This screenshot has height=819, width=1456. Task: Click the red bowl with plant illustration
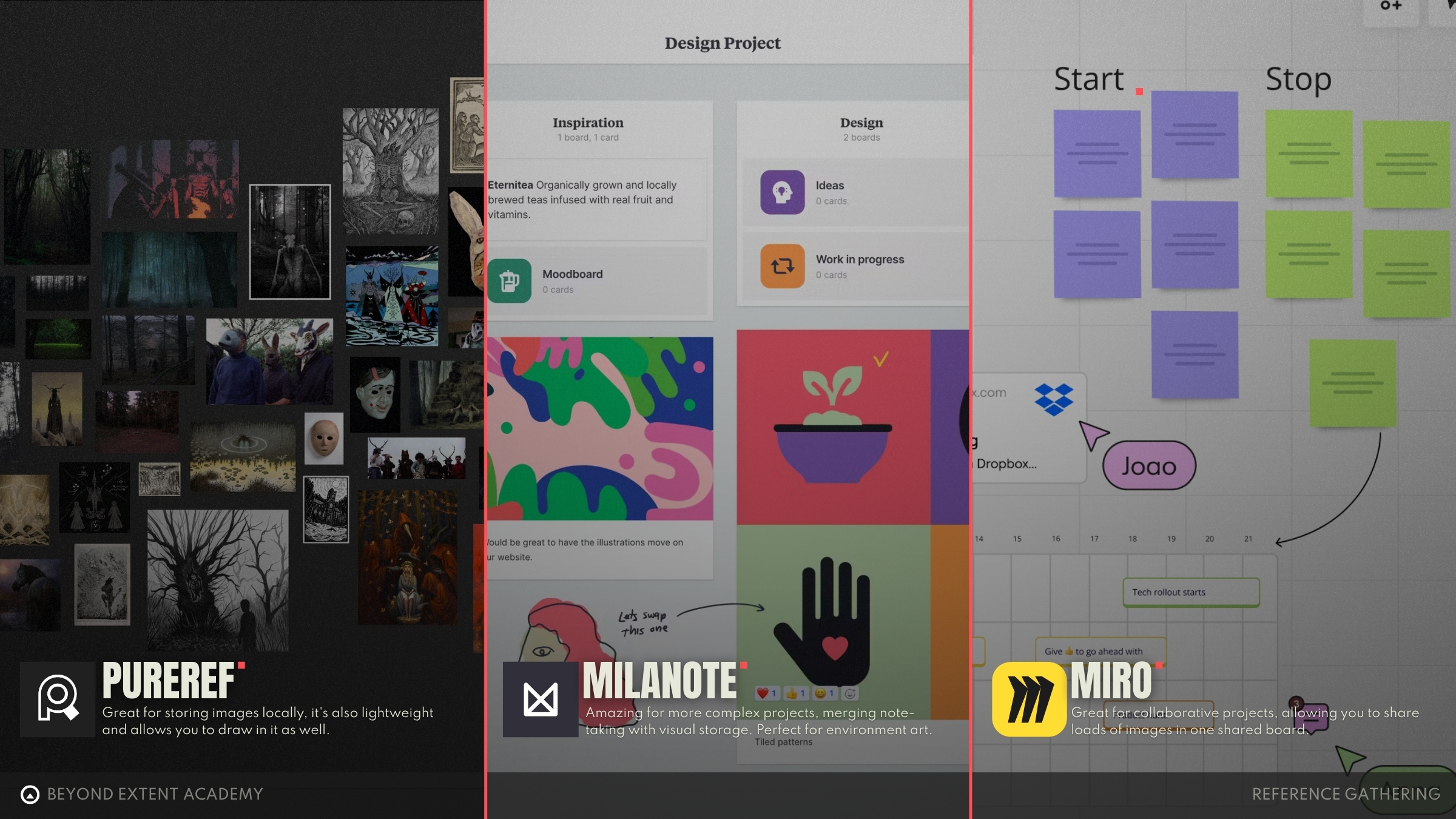pos(833,427)
